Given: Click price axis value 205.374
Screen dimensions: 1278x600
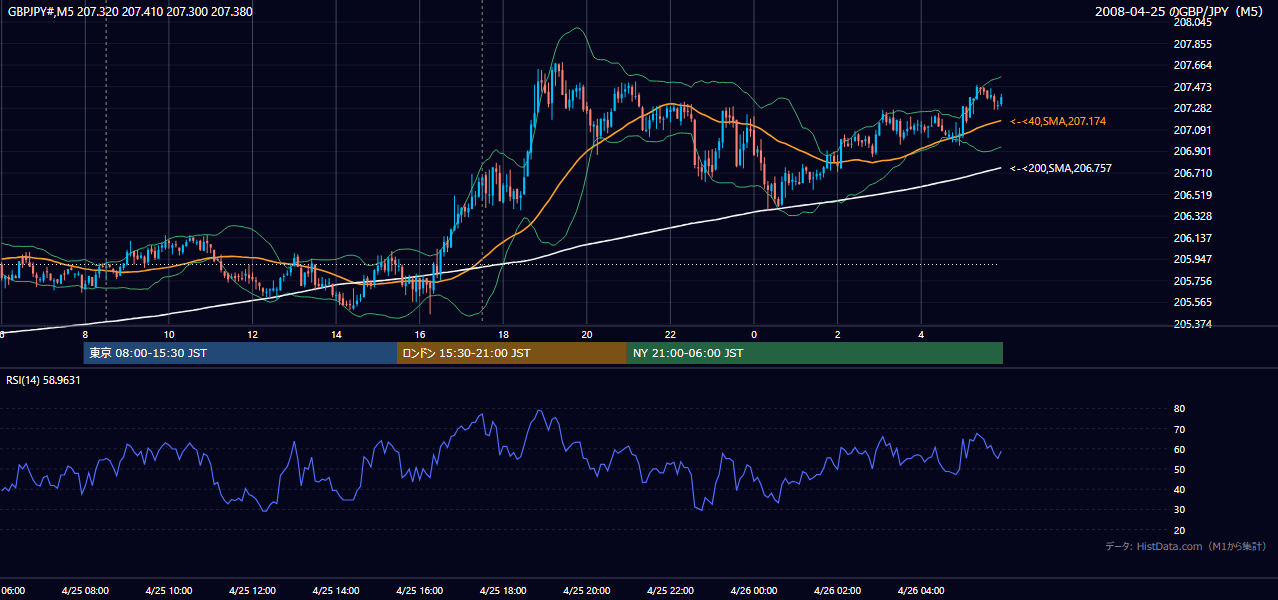Looking at the screenshot, I should 1192,324.
